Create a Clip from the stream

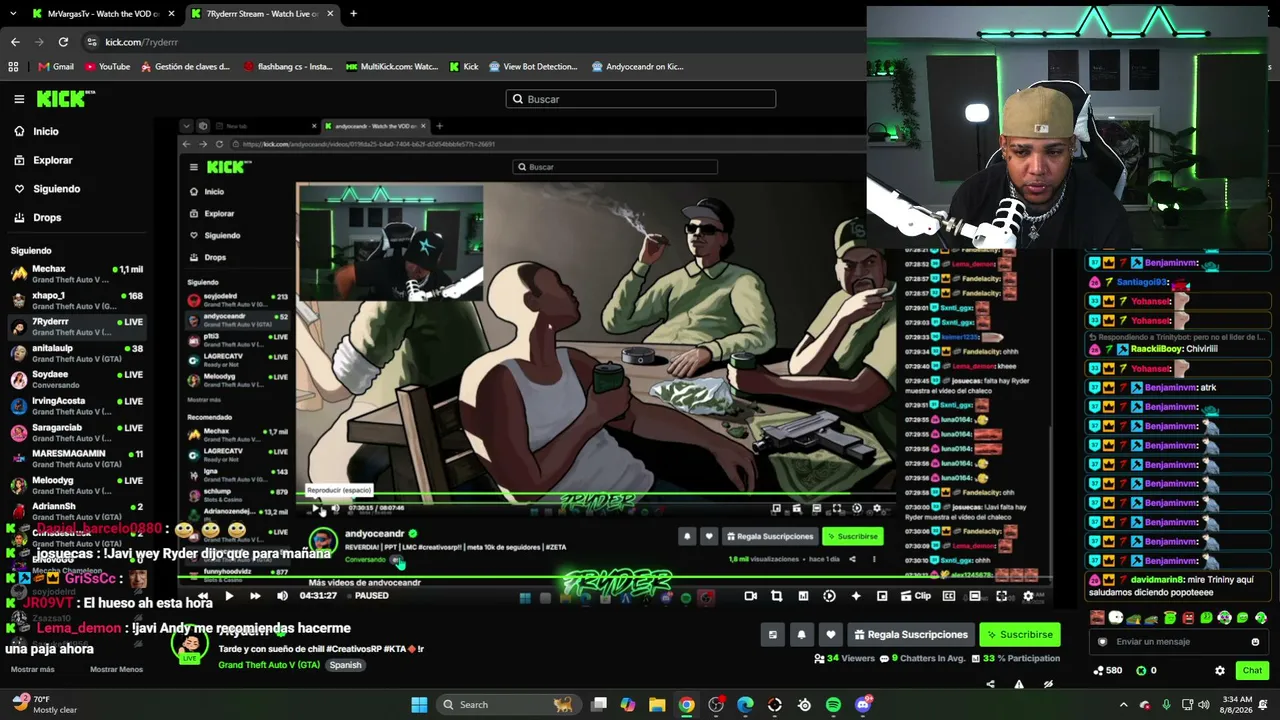[915, 596]
